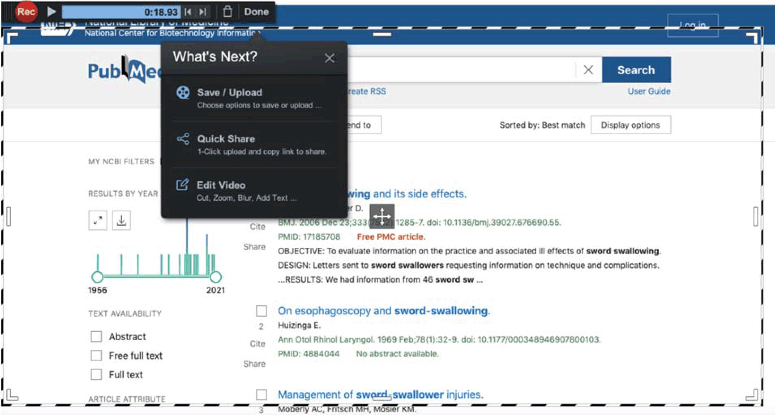Click the search query input field

point(461,70)
